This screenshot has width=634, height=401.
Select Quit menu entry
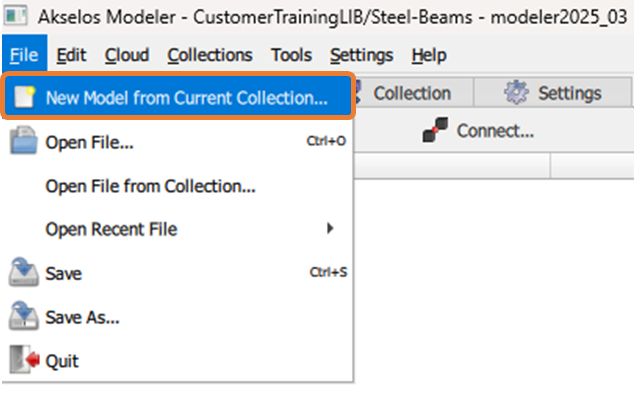tap(178, 361)
